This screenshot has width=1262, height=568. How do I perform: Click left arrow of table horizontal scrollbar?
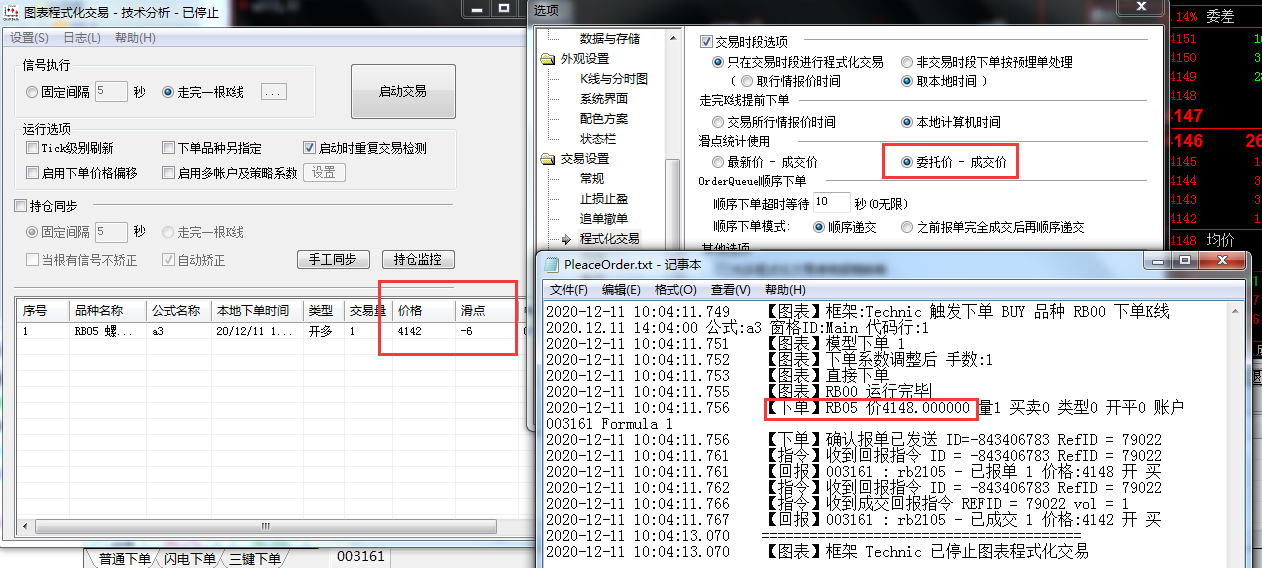(25, 526)
